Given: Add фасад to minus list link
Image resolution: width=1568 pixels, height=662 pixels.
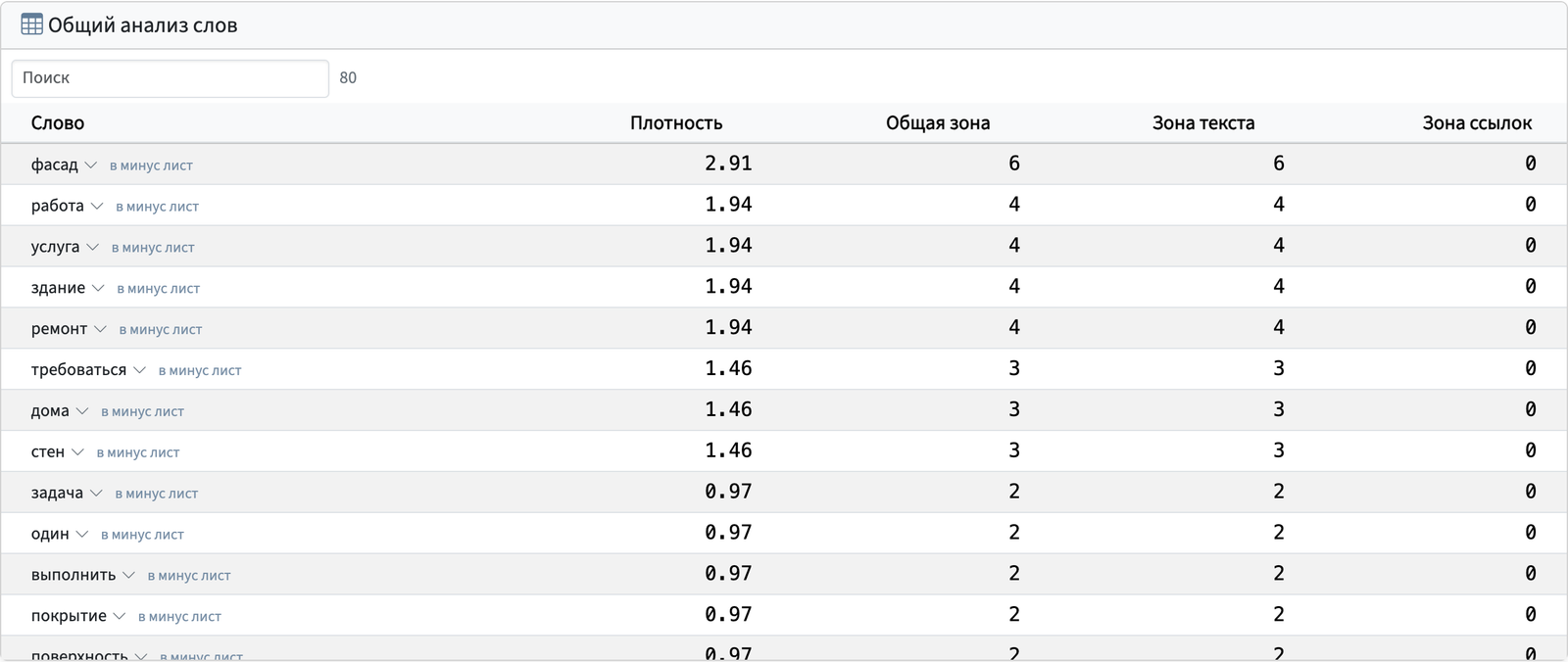Looking at the screenshot, I should (151, 165).
